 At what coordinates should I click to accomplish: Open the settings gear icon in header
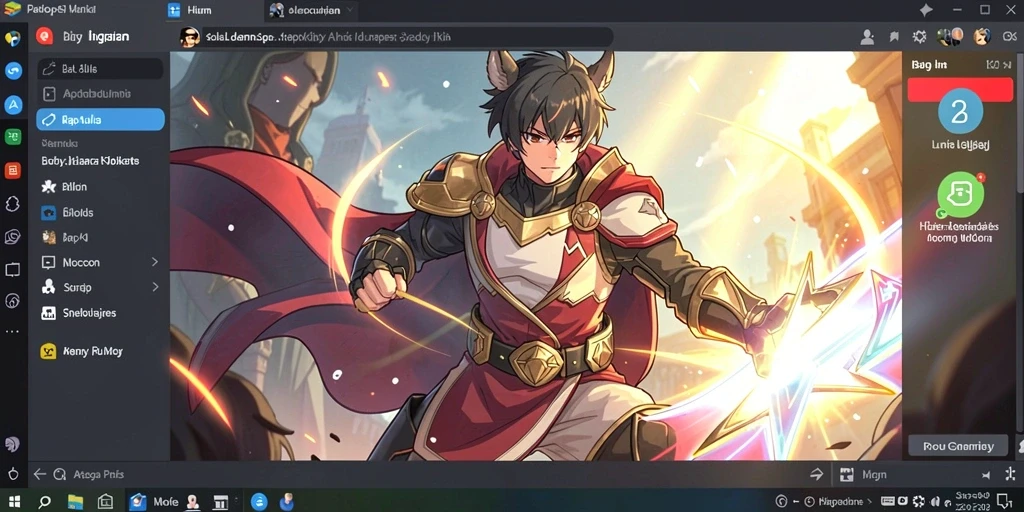point(920,37)
